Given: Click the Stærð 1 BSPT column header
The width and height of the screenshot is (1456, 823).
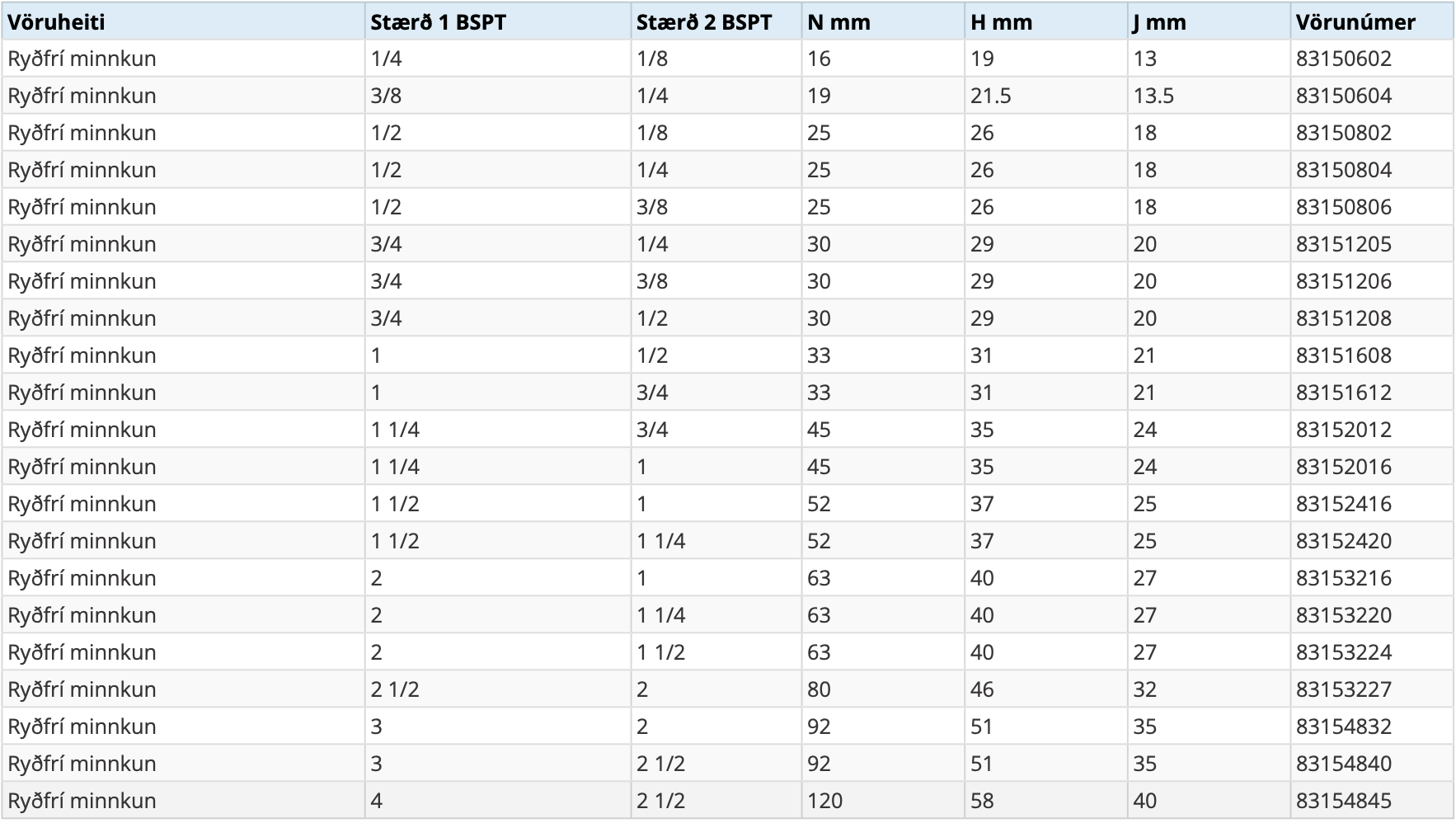Looking at the screenshot, I should (438, 22).
